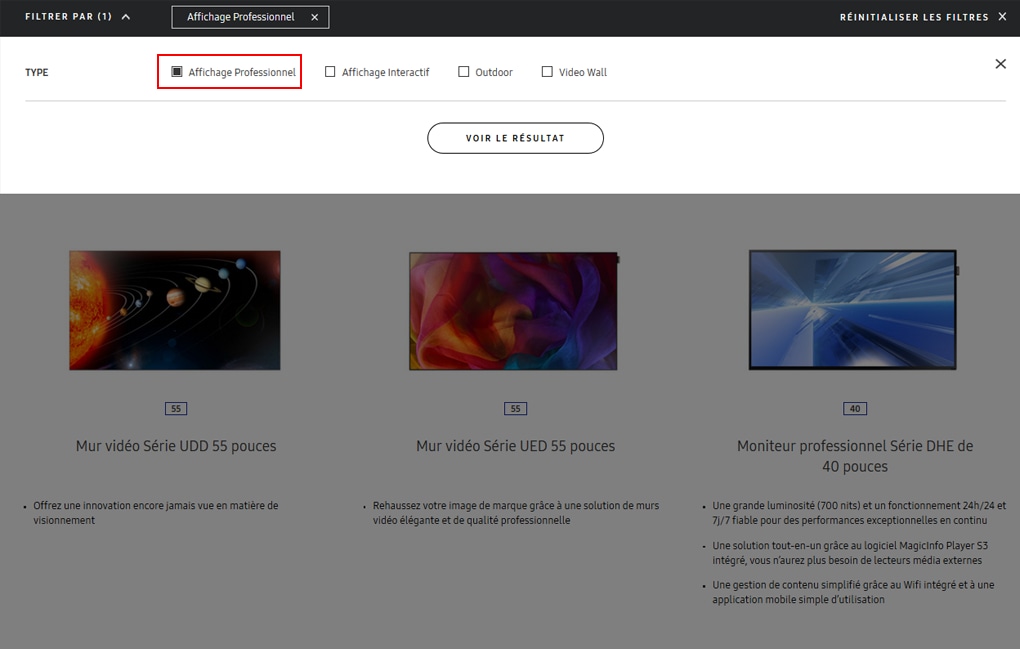
Task: Open Mur vidéo Série UED 55 pouces
Action: click(515, 446)
